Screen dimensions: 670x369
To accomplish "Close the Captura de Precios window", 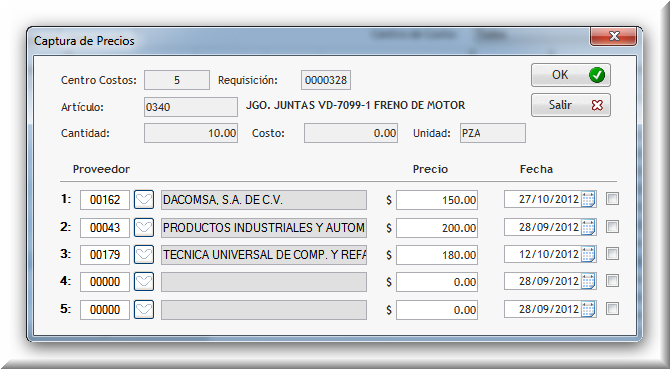I will coord(614,36).
